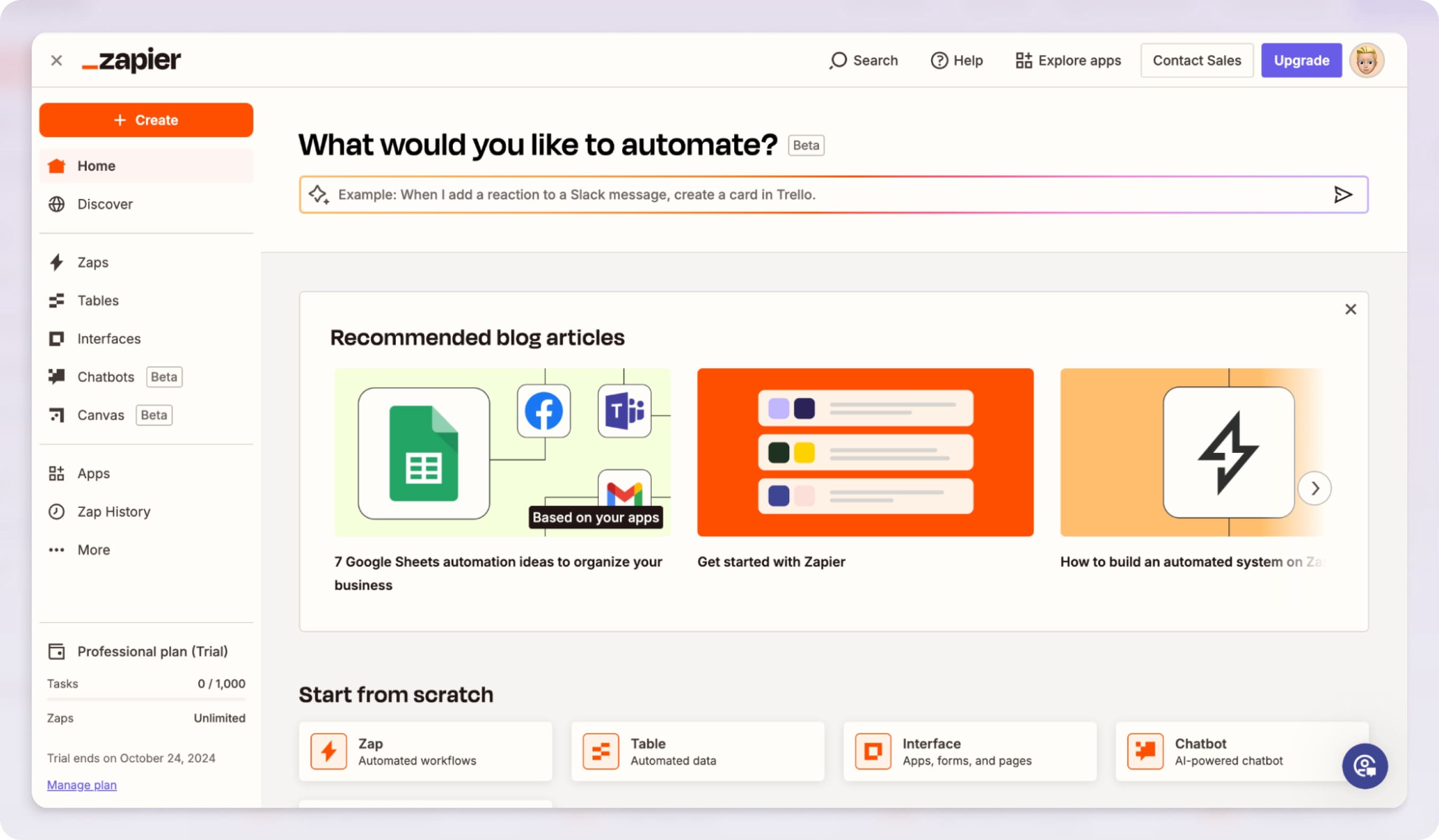Switch to the Home section
This screenshot has width=1439, height=840.
(96, 166)
